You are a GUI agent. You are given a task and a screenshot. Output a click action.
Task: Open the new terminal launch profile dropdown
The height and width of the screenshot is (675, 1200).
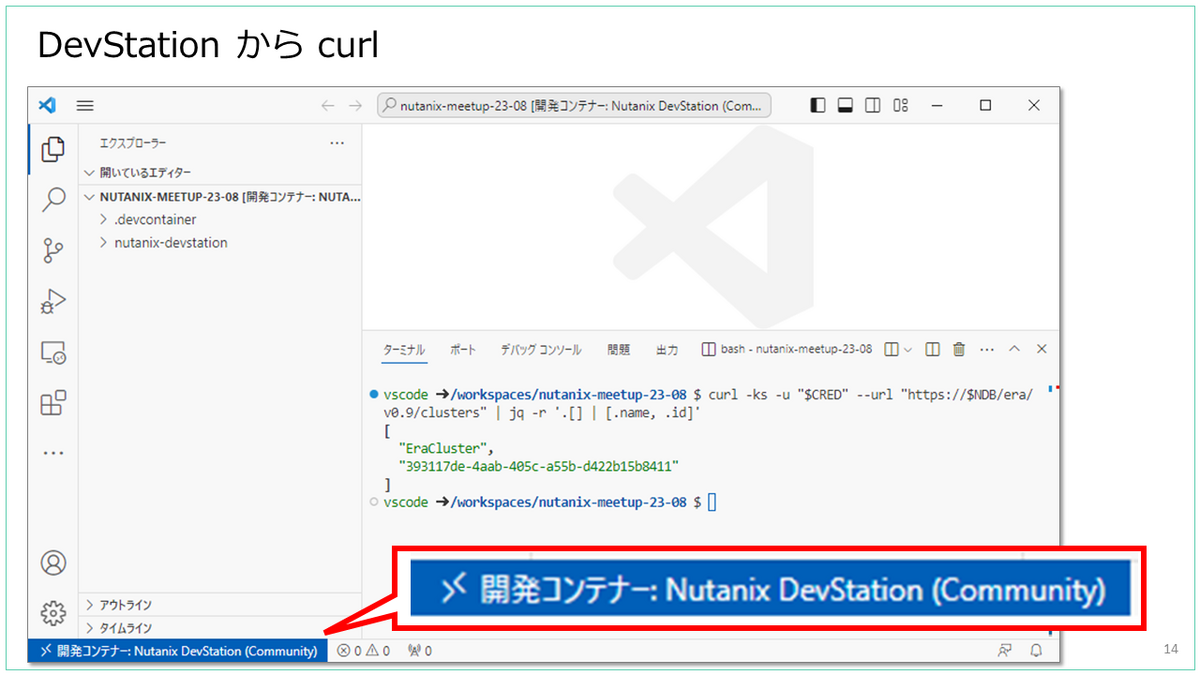(x=908, y=350)
